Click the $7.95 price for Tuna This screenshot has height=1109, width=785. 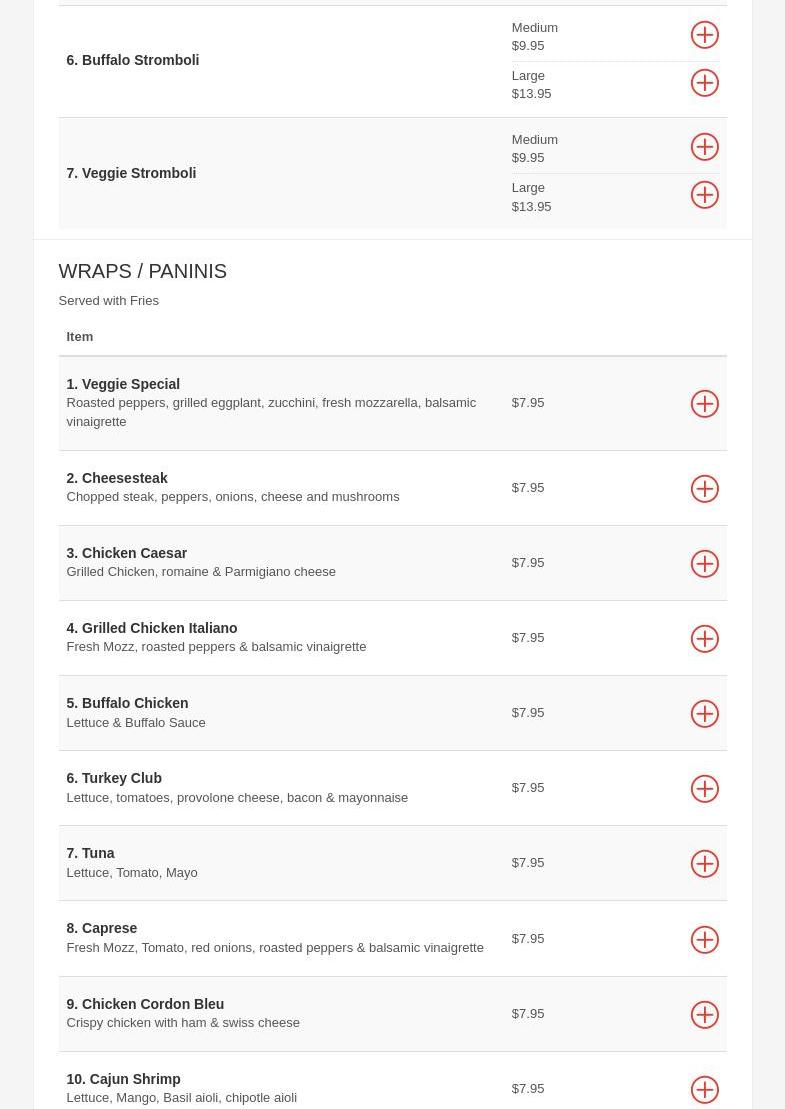[528, 863]
